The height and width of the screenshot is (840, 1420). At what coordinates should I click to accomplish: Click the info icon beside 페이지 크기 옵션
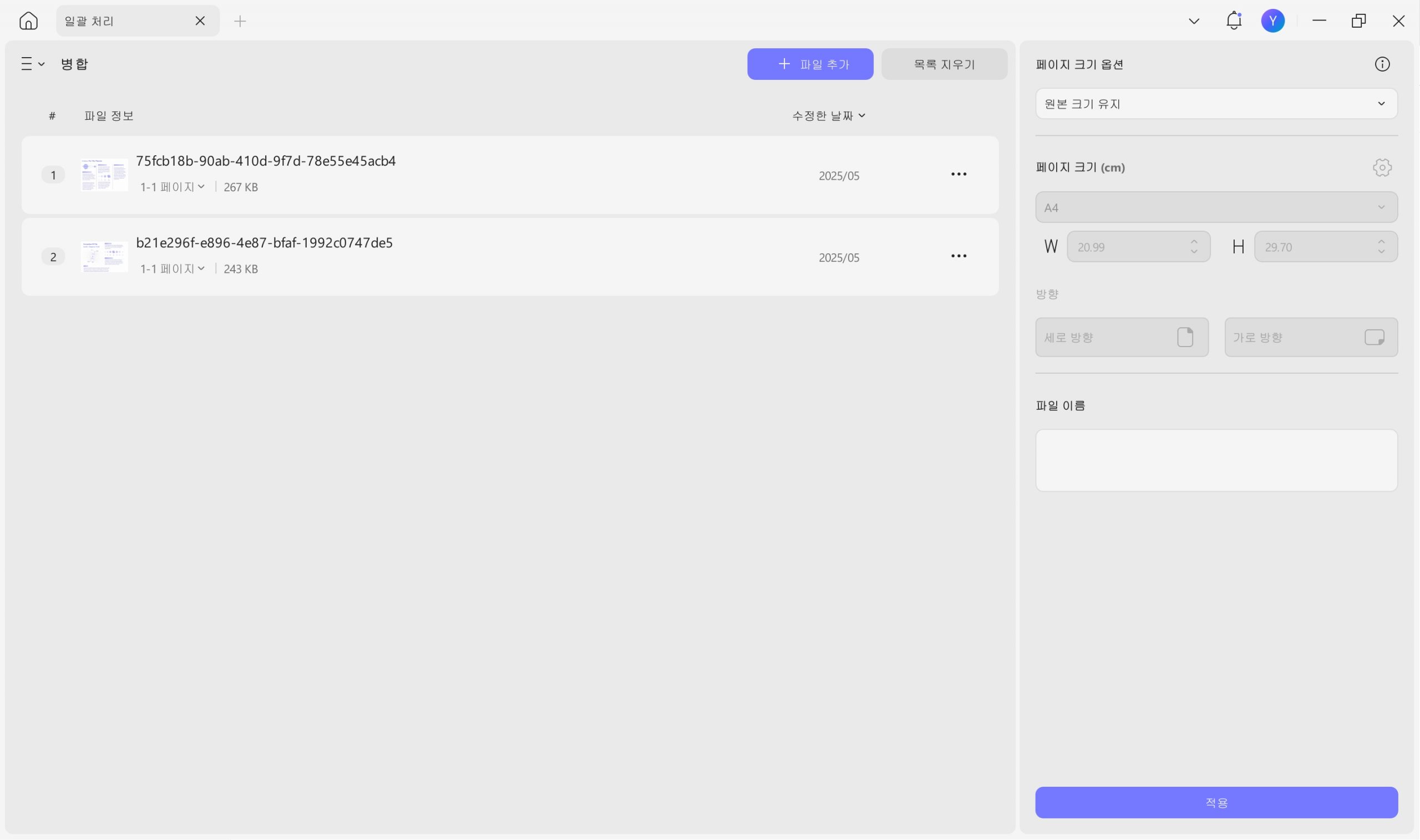pyautogui.click(x=1382, y=64)
